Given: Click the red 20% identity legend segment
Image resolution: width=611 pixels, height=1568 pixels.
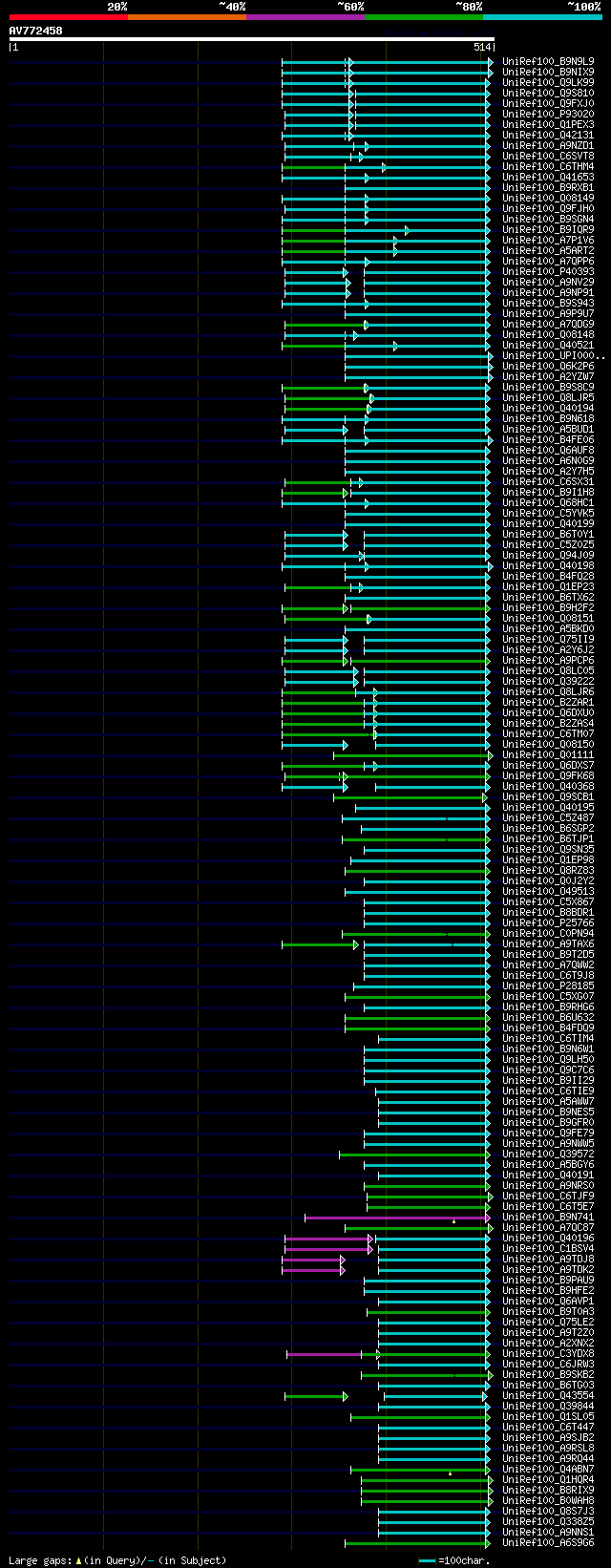Looking at the screenshot, I should [69, 17].
